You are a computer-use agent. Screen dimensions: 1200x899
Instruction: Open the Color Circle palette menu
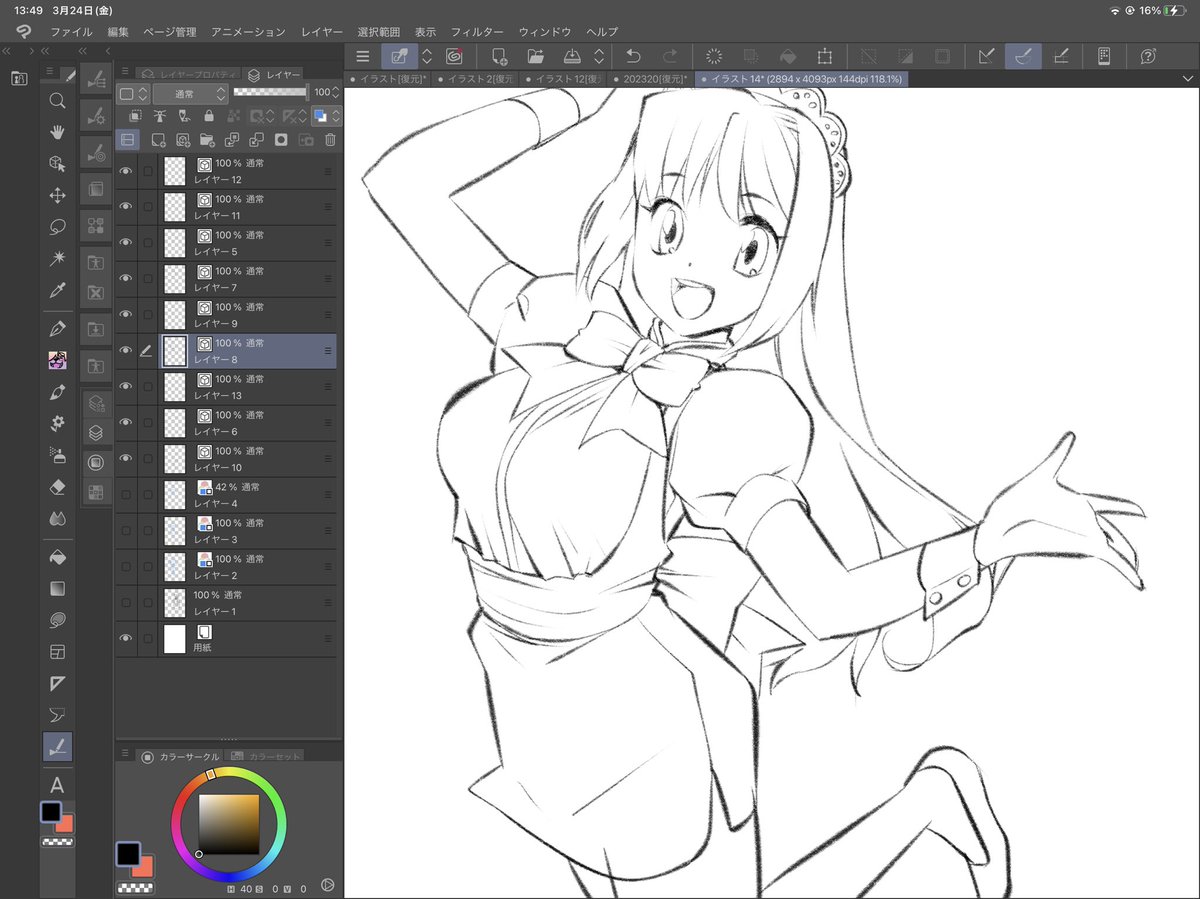coord(125,755)
